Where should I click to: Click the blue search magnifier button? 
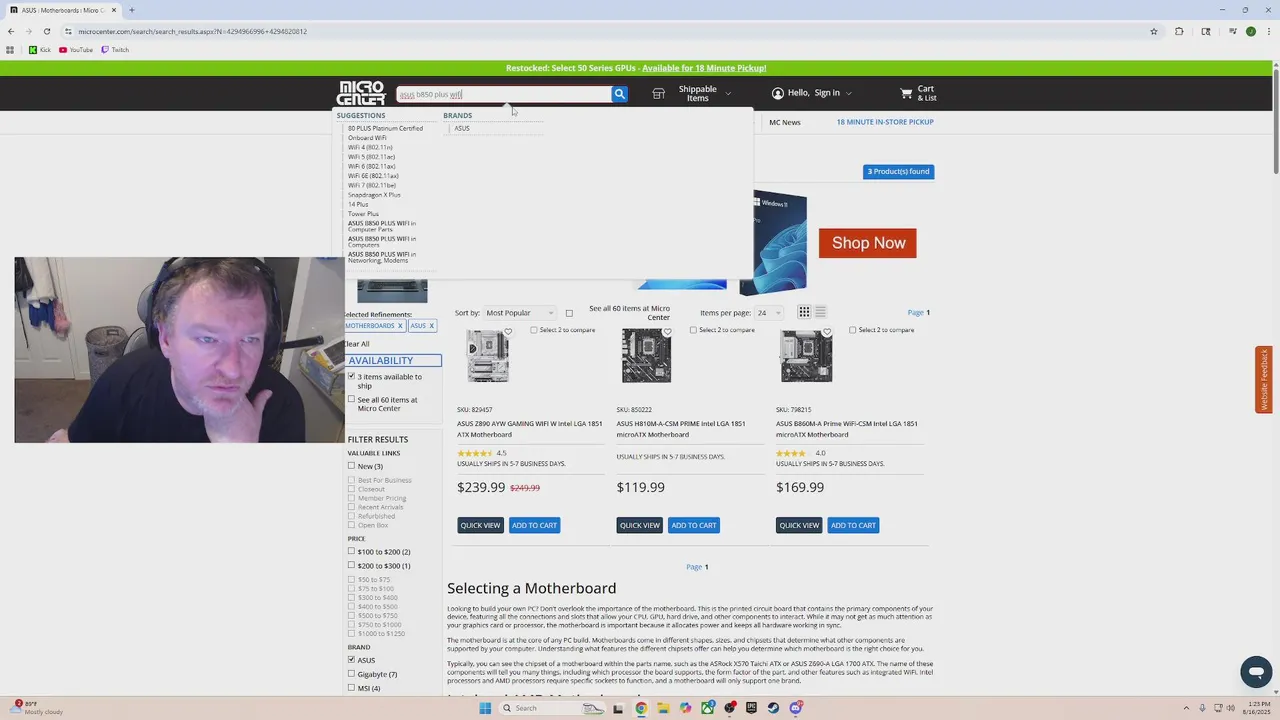pyautogui.click(x=619, y=94)
